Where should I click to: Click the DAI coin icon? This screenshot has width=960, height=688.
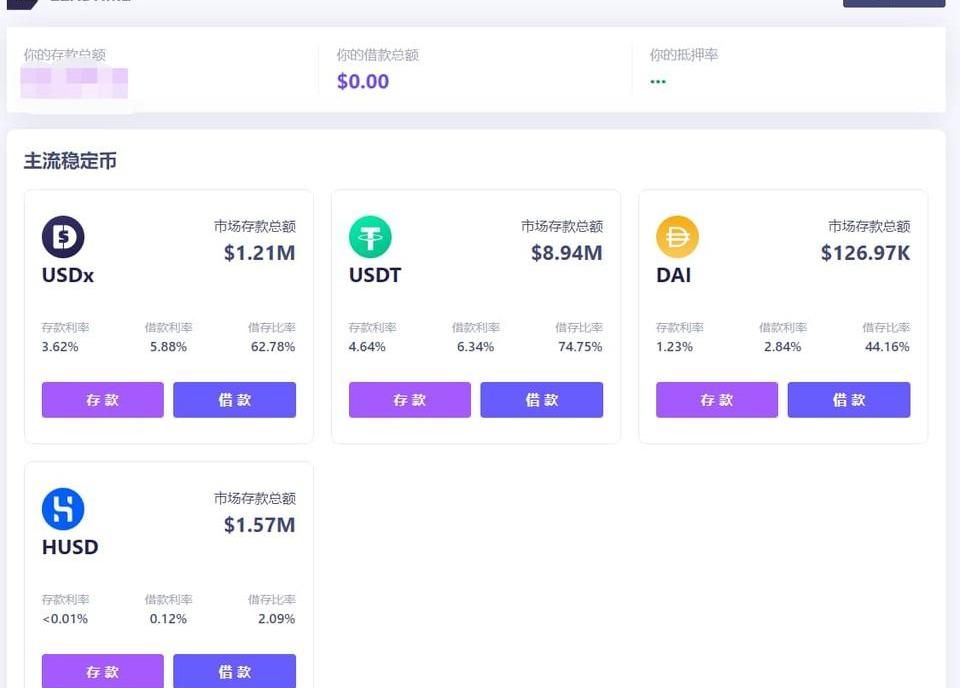tap(677, 238)
